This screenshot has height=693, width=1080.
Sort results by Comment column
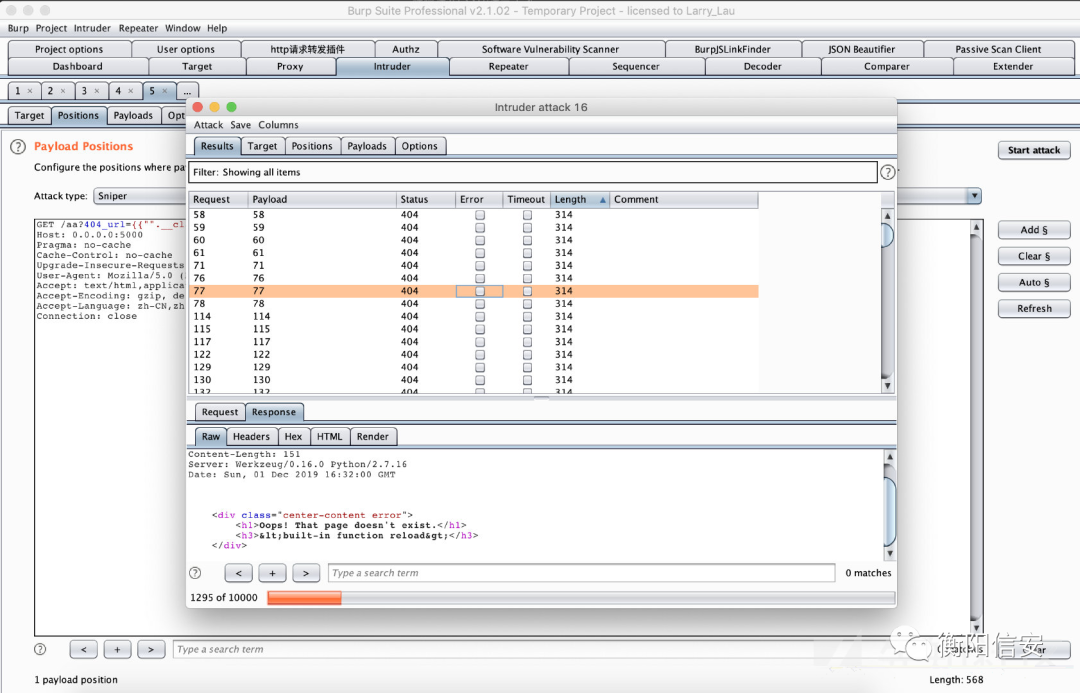click(683, 200)
